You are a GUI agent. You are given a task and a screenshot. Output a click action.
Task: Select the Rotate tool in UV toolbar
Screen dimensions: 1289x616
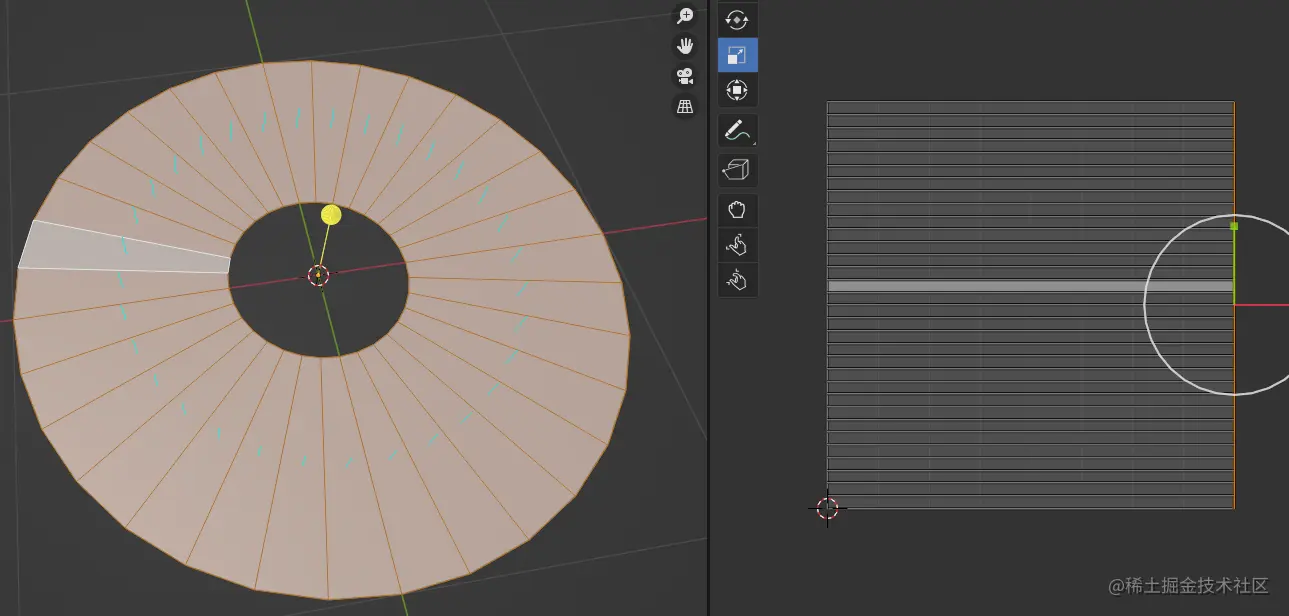(x=737, y=19)
